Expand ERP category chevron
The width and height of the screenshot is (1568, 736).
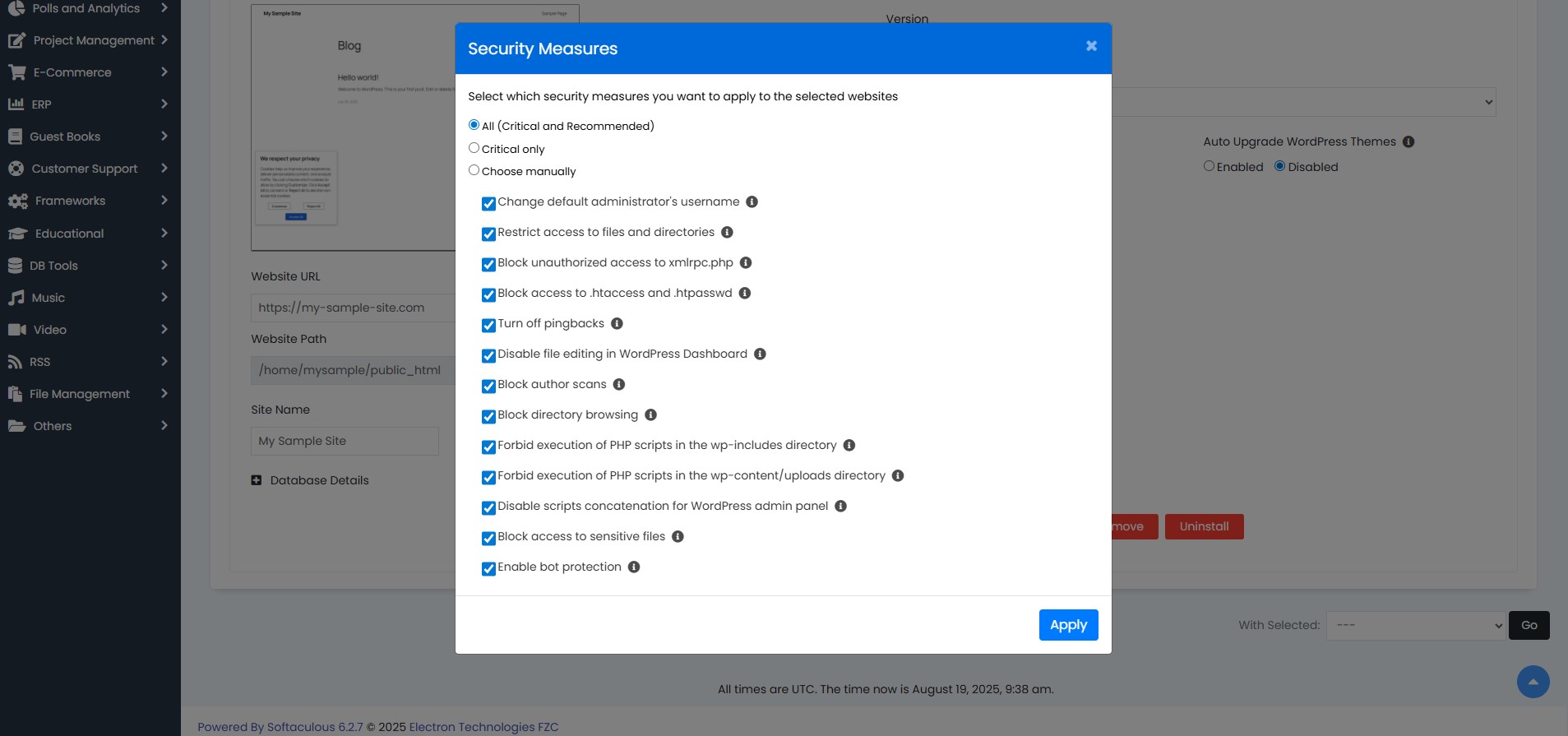(164, 104)
